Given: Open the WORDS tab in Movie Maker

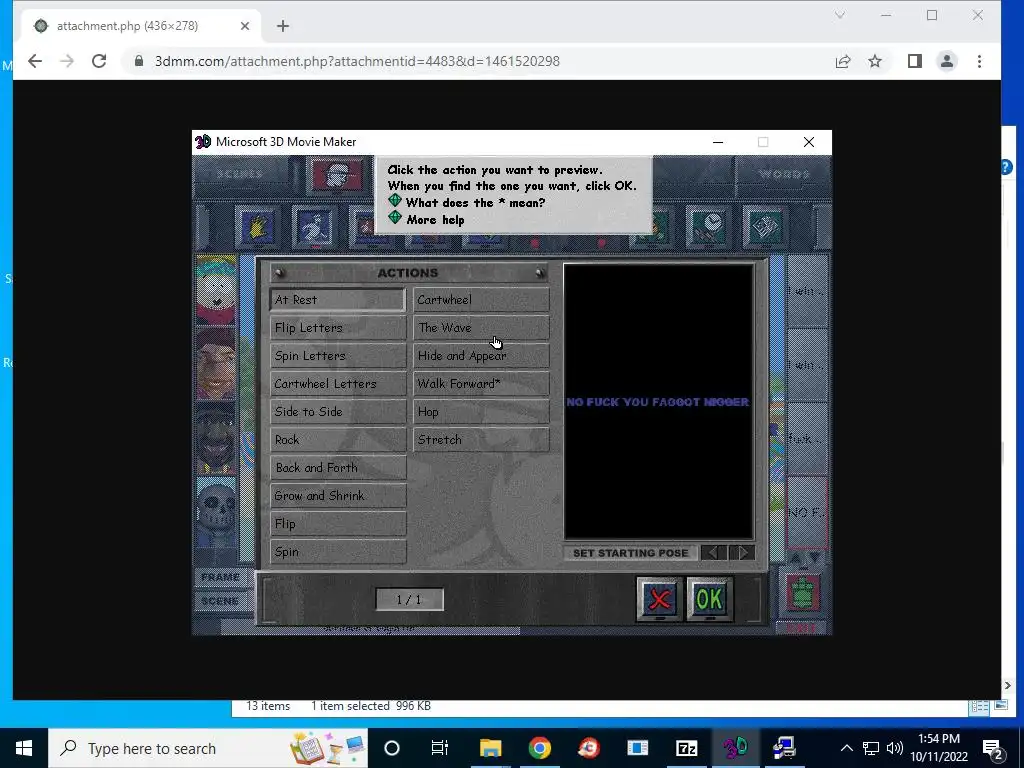Looking at the screenshot, I should tap(784, 174).
